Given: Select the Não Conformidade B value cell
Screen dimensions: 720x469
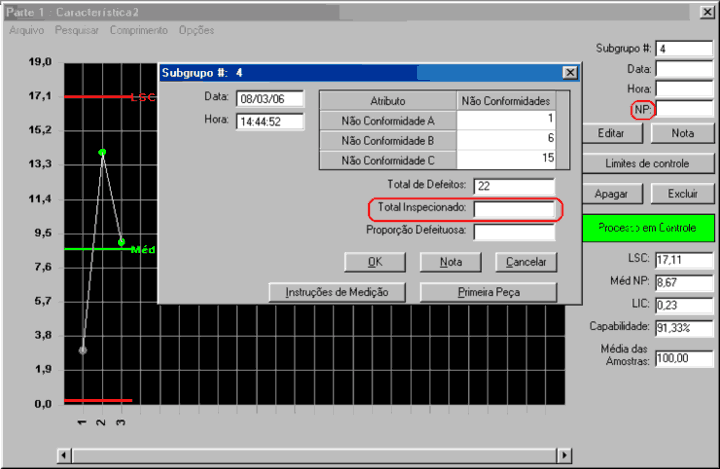Looking at the screenshot, I should (x=506, y=140).
